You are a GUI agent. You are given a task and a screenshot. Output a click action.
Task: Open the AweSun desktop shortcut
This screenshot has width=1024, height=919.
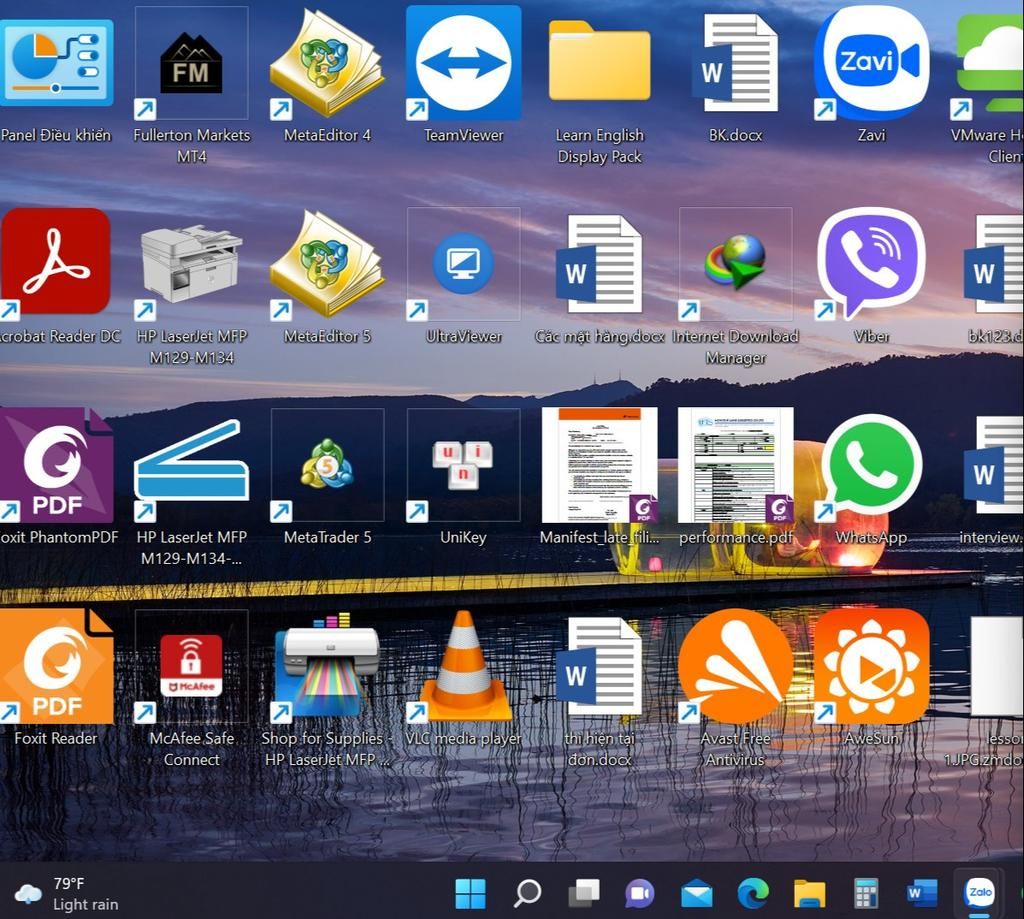point(871,666)
